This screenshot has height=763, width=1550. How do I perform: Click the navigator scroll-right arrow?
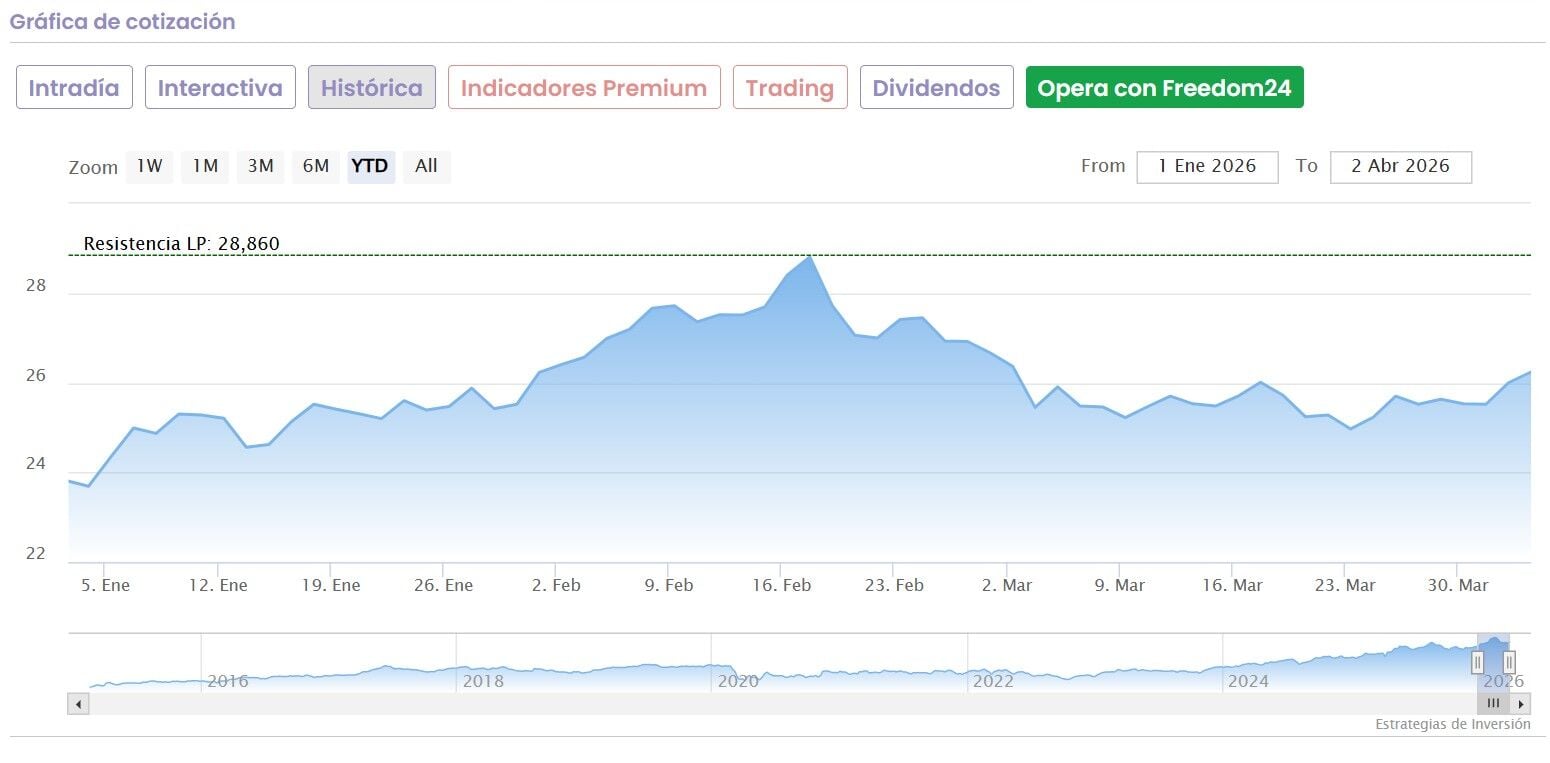click(1521, 704)
